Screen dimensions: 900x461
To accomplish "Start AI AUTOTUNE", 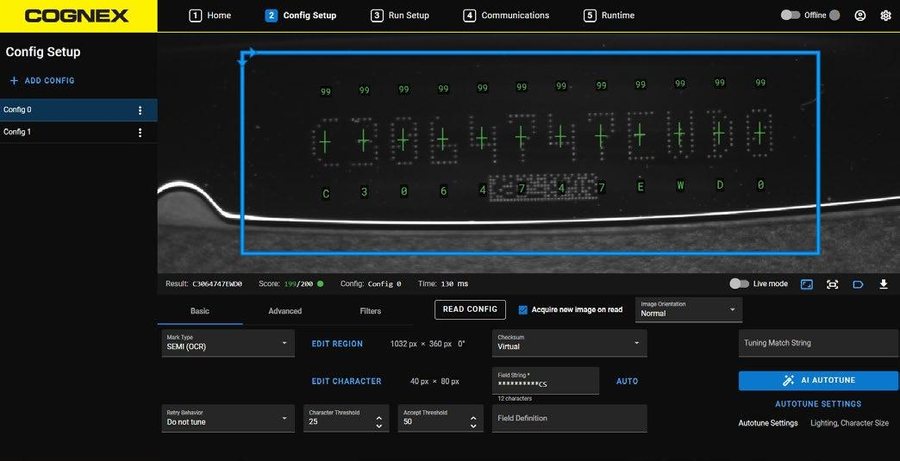I will 818,380.
